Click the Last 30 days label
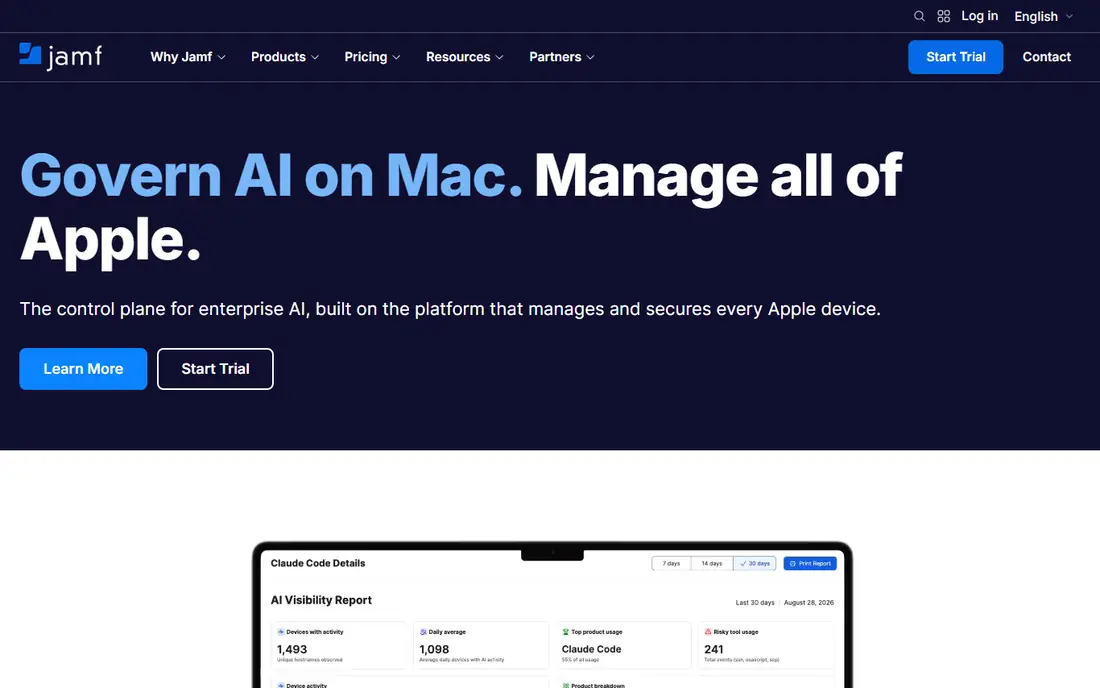This screenshot has height=688, width=1100. [x=755, y=602]
